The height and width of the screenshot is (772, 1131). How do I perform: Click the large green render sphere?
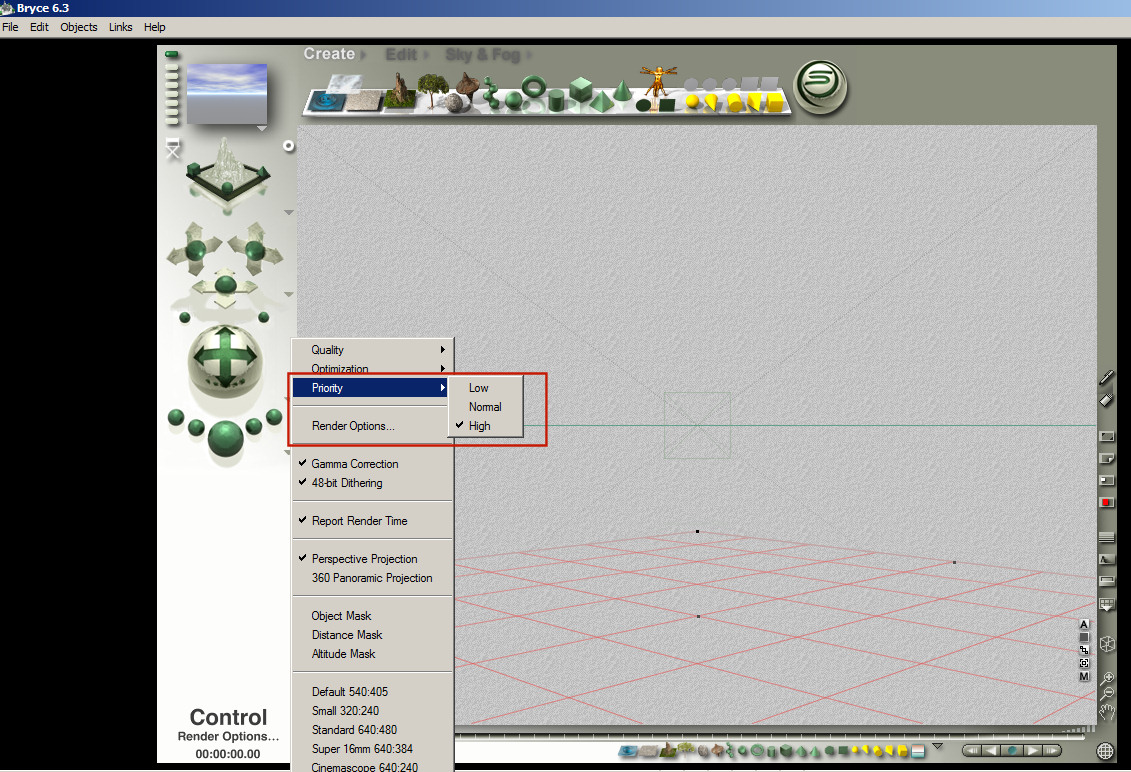click(225, 438)
